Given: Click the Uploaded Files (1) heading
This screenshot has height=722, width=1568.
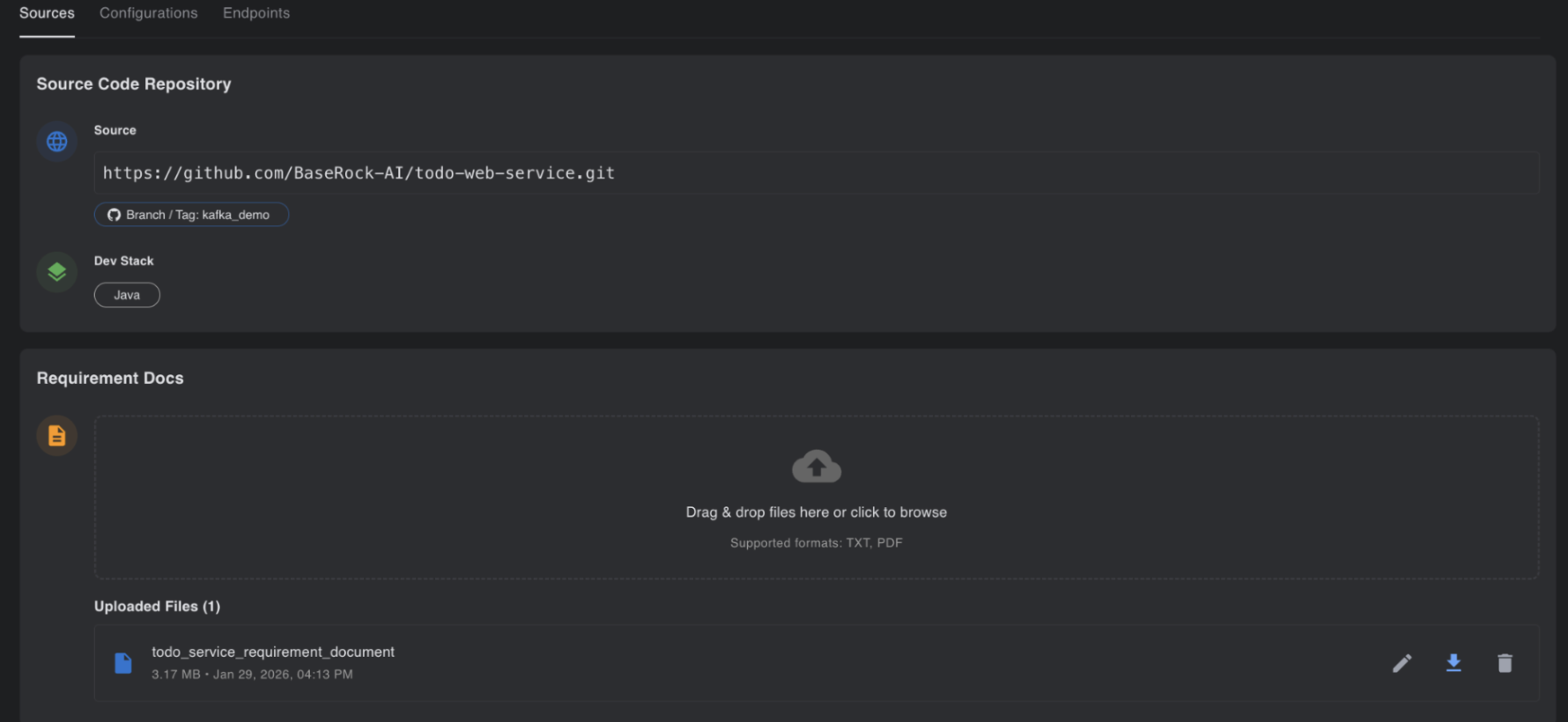Looking at the screenshot, I should [157, 607].
